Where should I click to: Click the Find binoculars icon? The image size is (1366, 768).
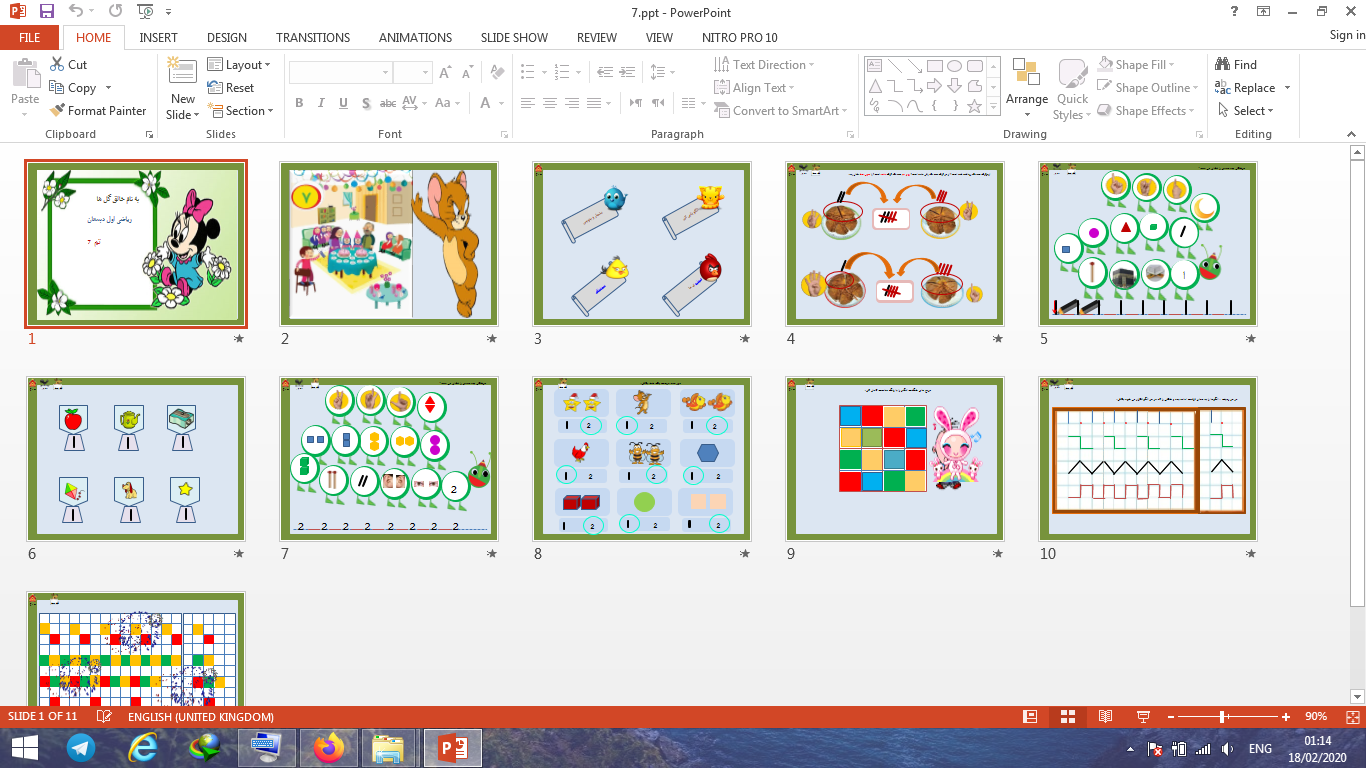click(1222, 65)
